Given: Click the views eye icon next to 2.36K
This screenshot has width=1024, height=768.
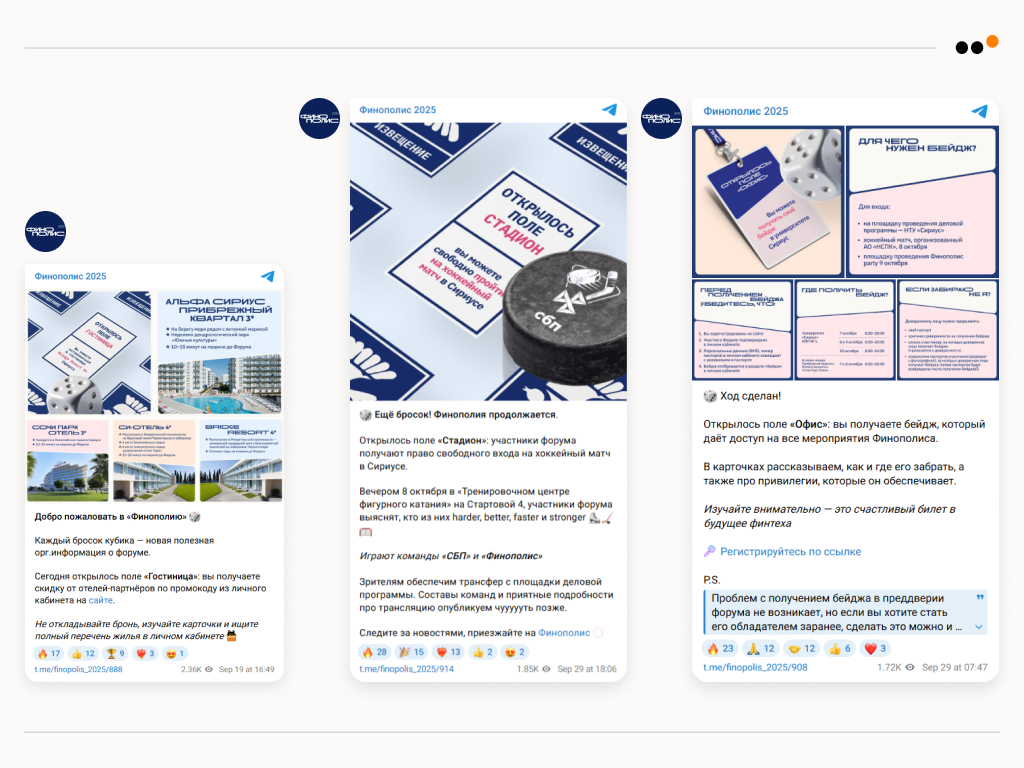Looking at the screenshot, I should (209, 669).
